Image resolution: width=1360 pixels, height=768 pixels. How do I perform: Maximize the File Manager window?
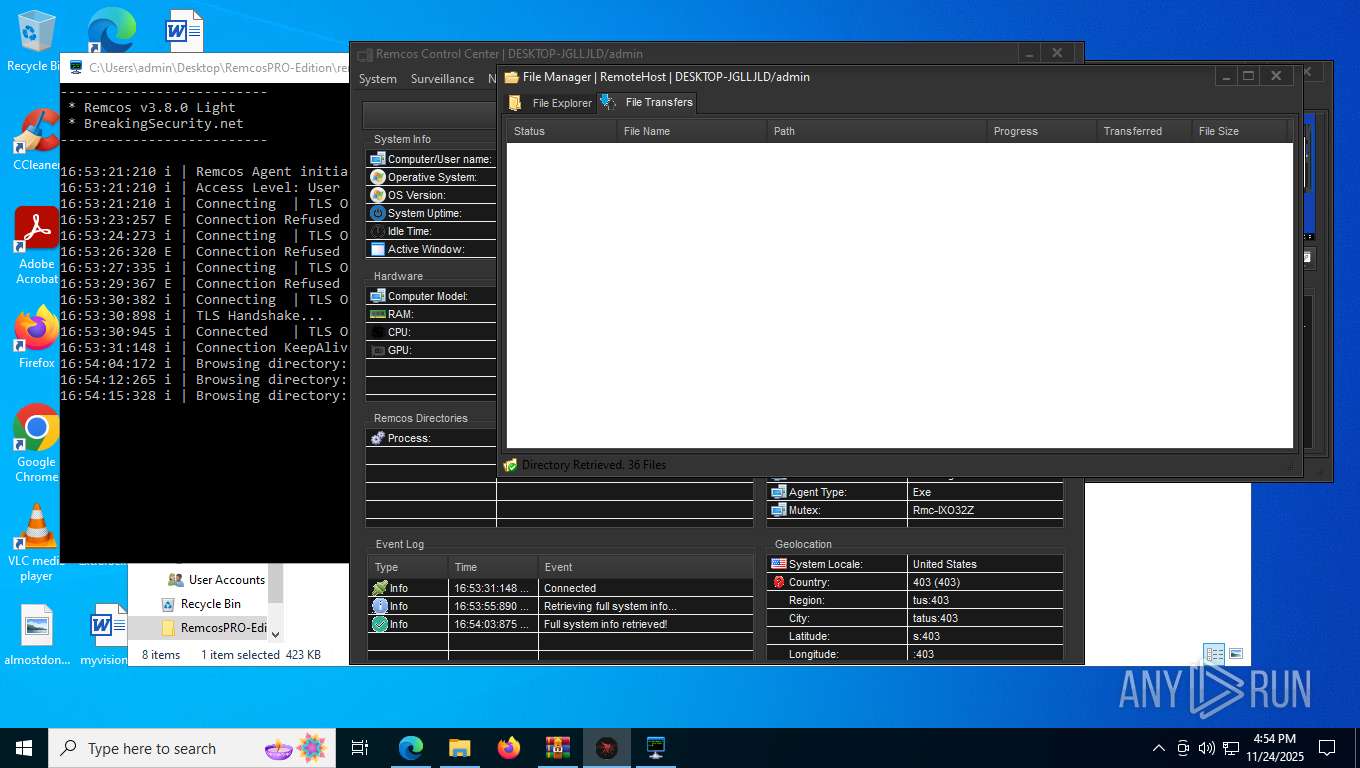[x=1248, y=76]
